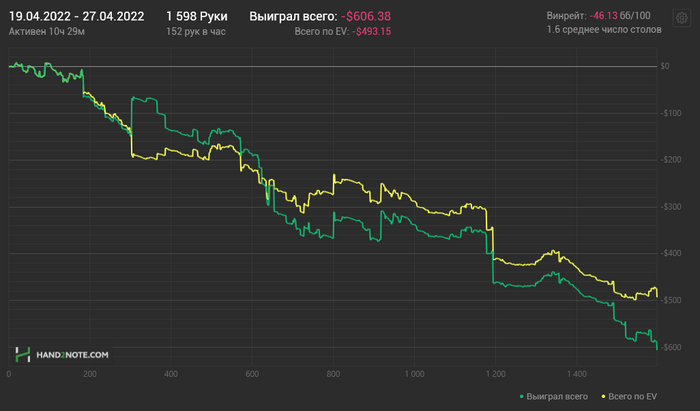
Task: Click the 800 x-axis label
Action: 333,374
